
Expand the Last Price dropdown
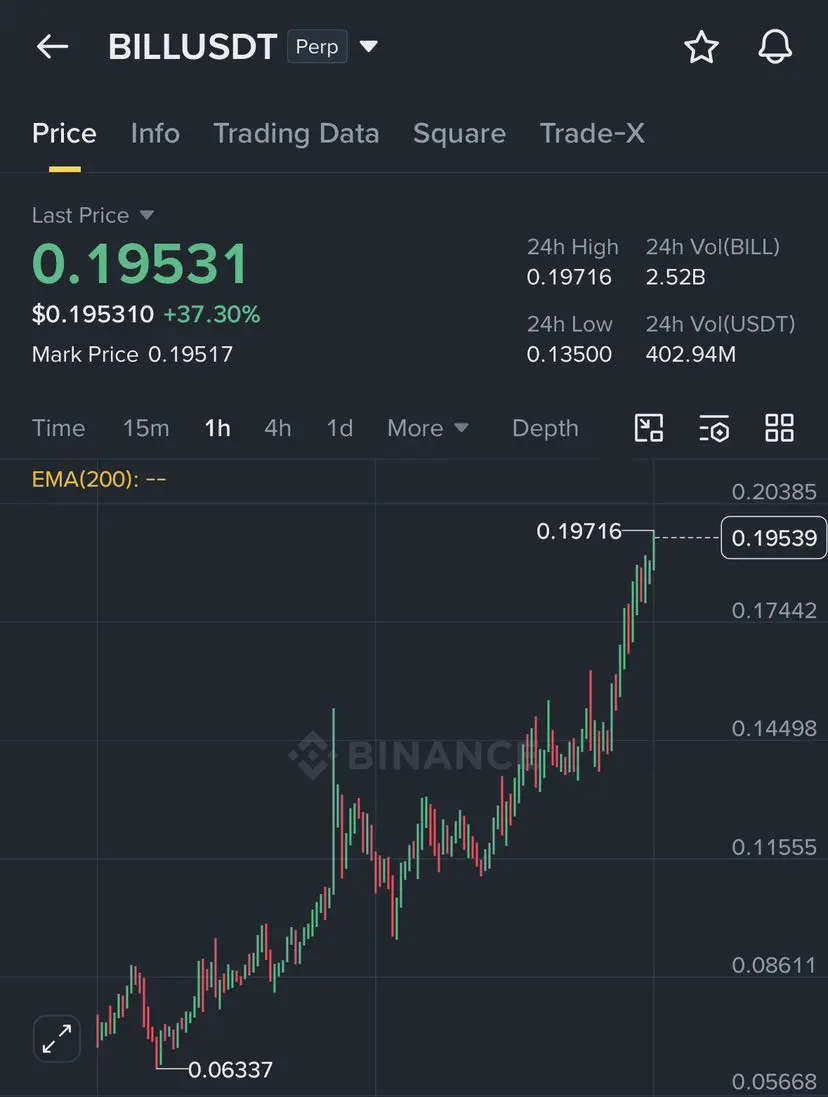click(x=146, y=215)
